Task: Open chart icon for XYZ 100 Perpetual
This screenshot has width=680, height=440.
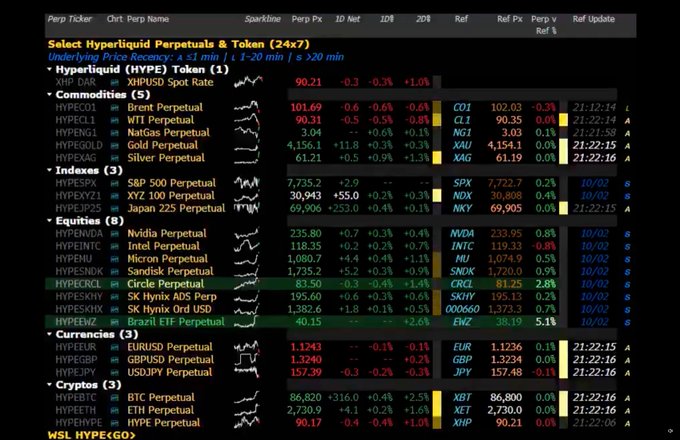Action: (114, 196)
